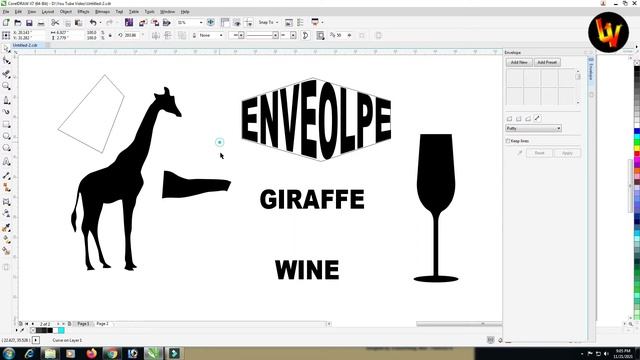This screenshot has width=640, height=360.
Task: Select the Transparency tool in the toolbox
Action: point(7,213)
